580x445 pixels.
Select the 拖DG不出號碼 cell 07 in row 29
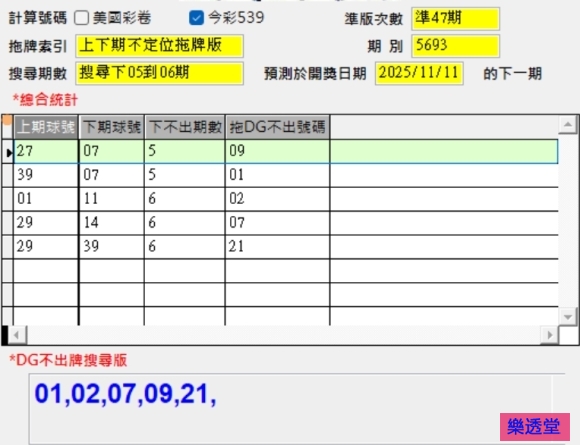pos(277,223)
